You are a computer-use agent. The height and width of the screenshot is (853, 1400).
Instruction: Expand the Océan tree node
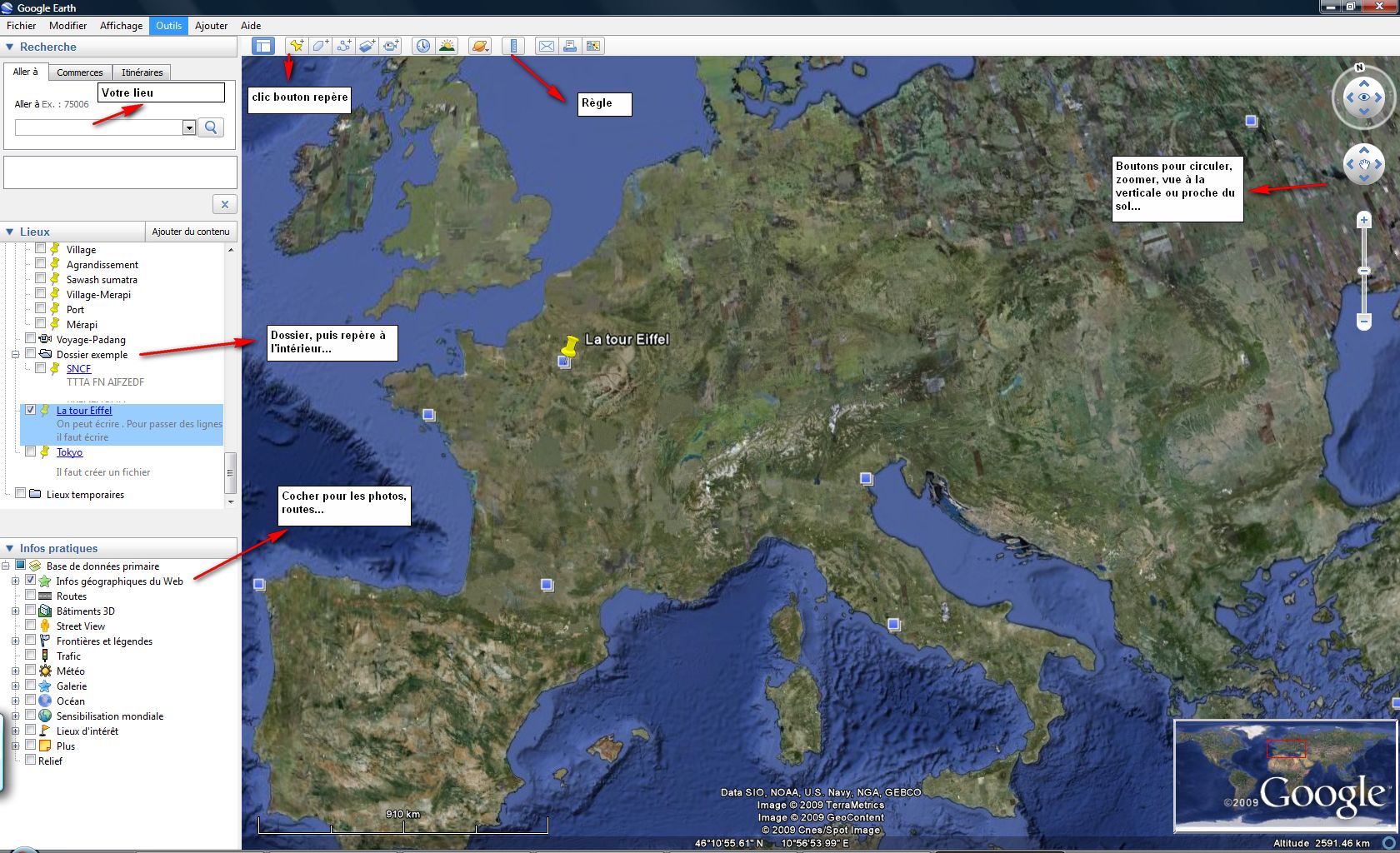[x=15, y=701]
